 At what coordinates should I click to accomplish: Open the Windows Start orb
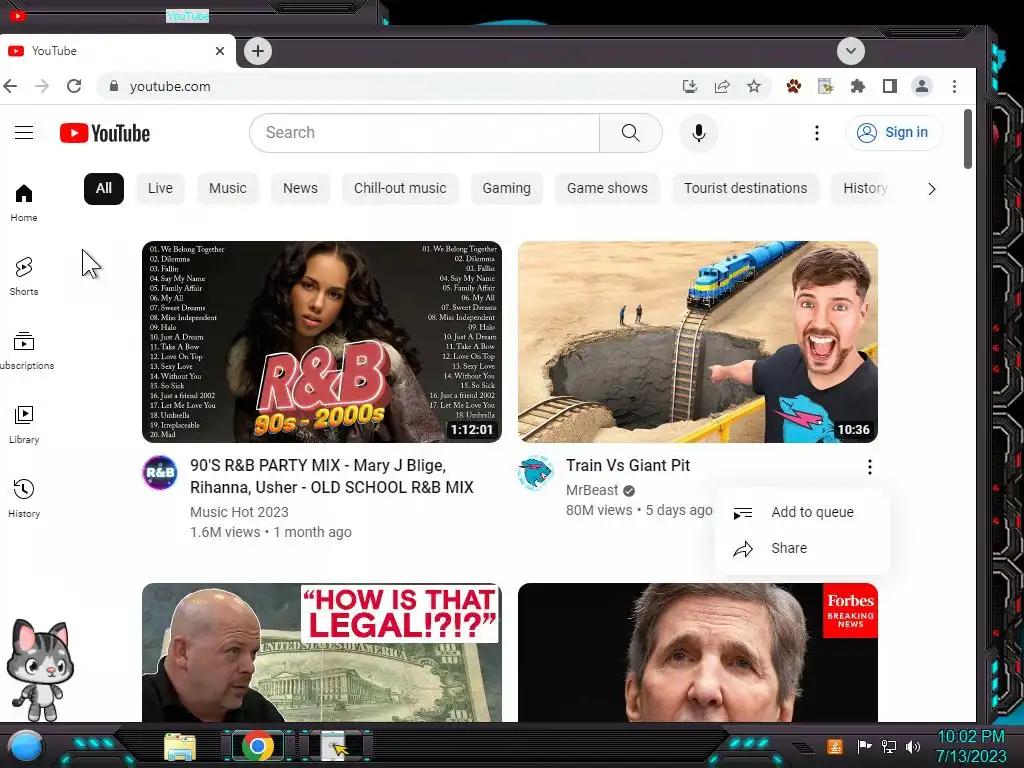(x=25, y=746)
